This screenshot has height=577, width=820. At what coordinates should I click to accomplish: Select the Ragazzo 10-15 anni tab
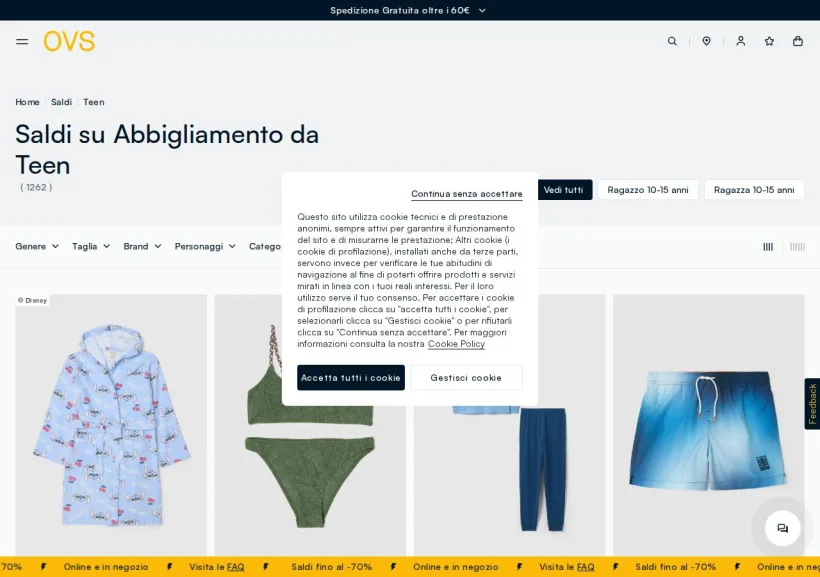pyautogui.click(x=647, y=190)
